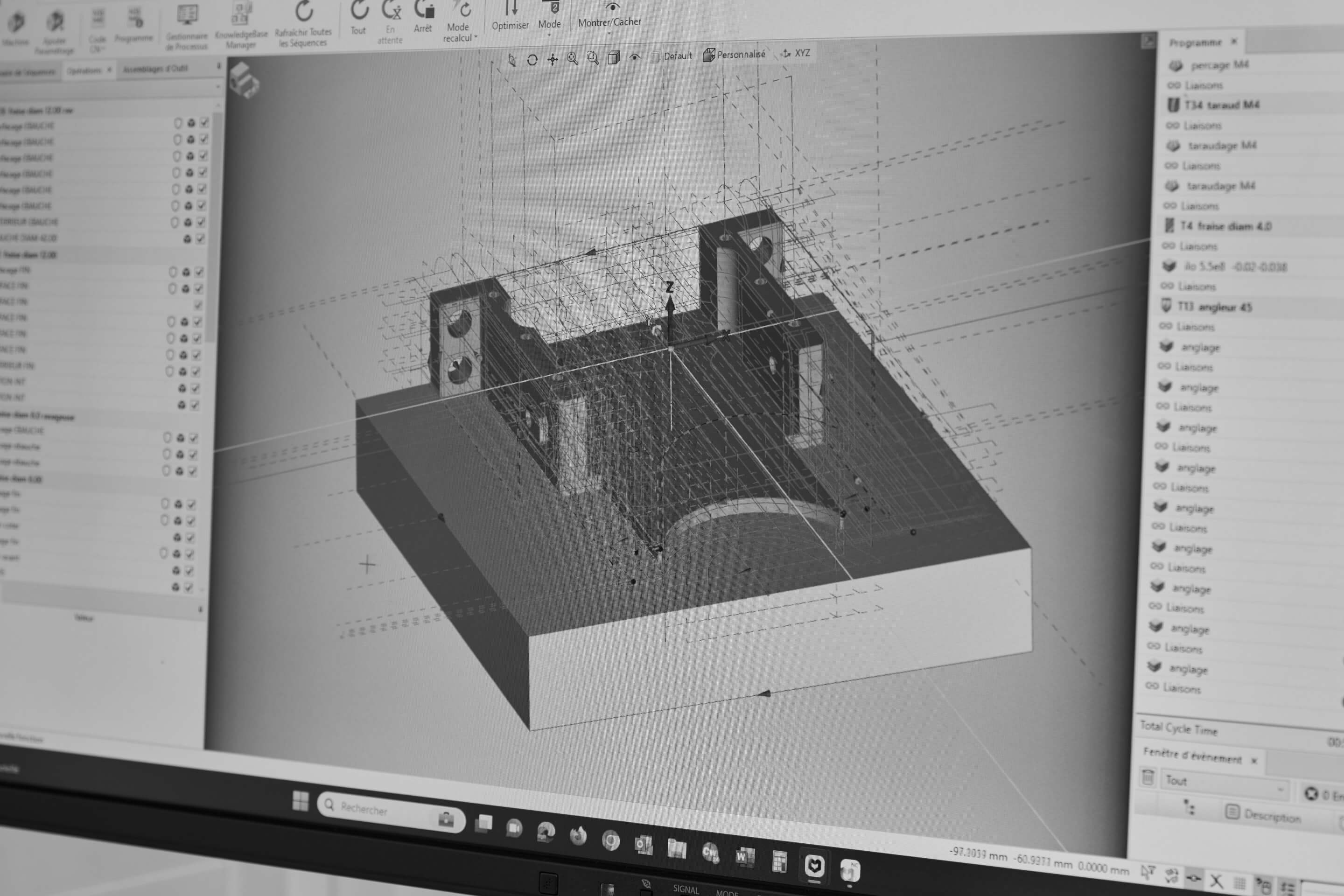Click the trash icon in Fenêtre d'événement
The height and width of the screenshot is (896, 1344).
1148,778
